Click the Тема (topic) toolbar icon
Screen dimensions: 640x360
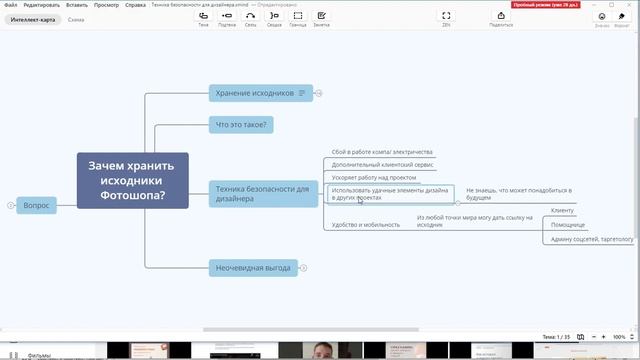(x=203, y=16)
